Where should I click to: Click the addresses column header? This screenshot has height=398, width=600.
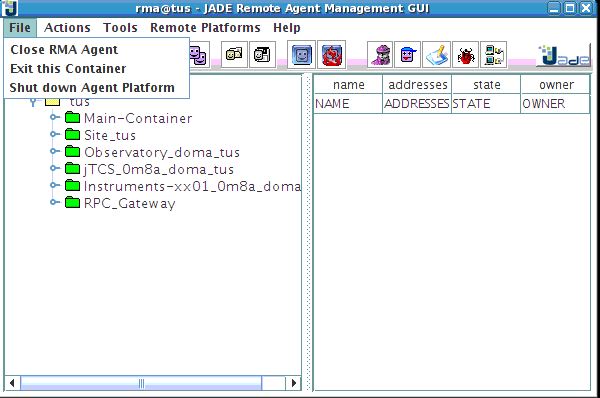(x=417, y=85)
